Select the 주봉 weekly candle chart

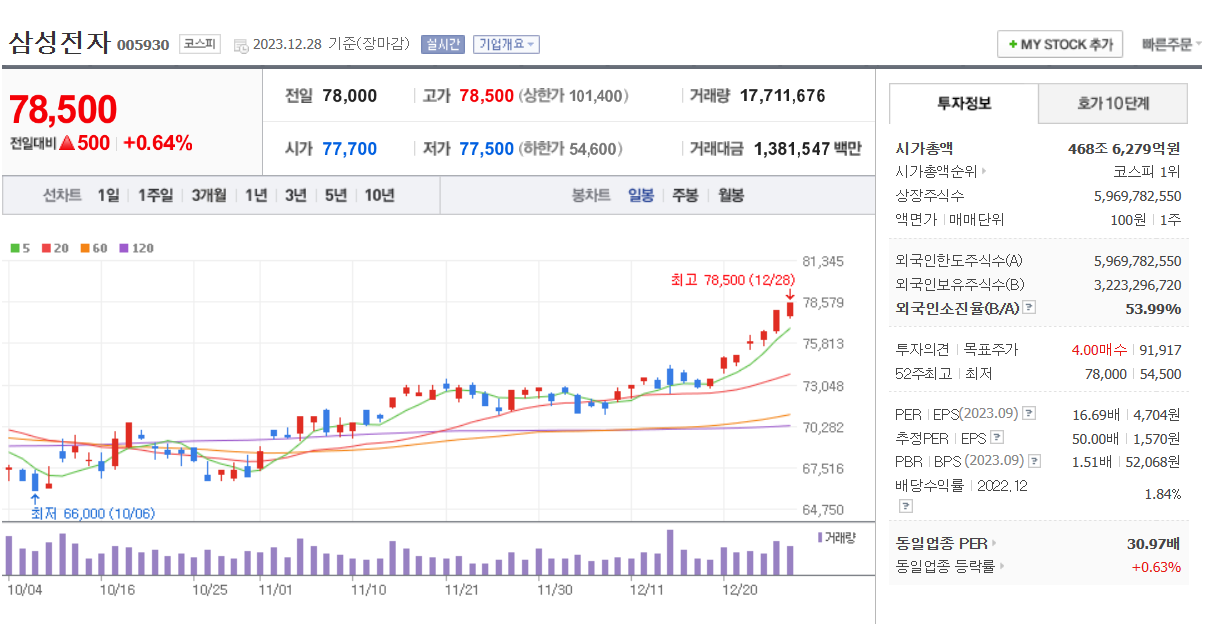685,195
